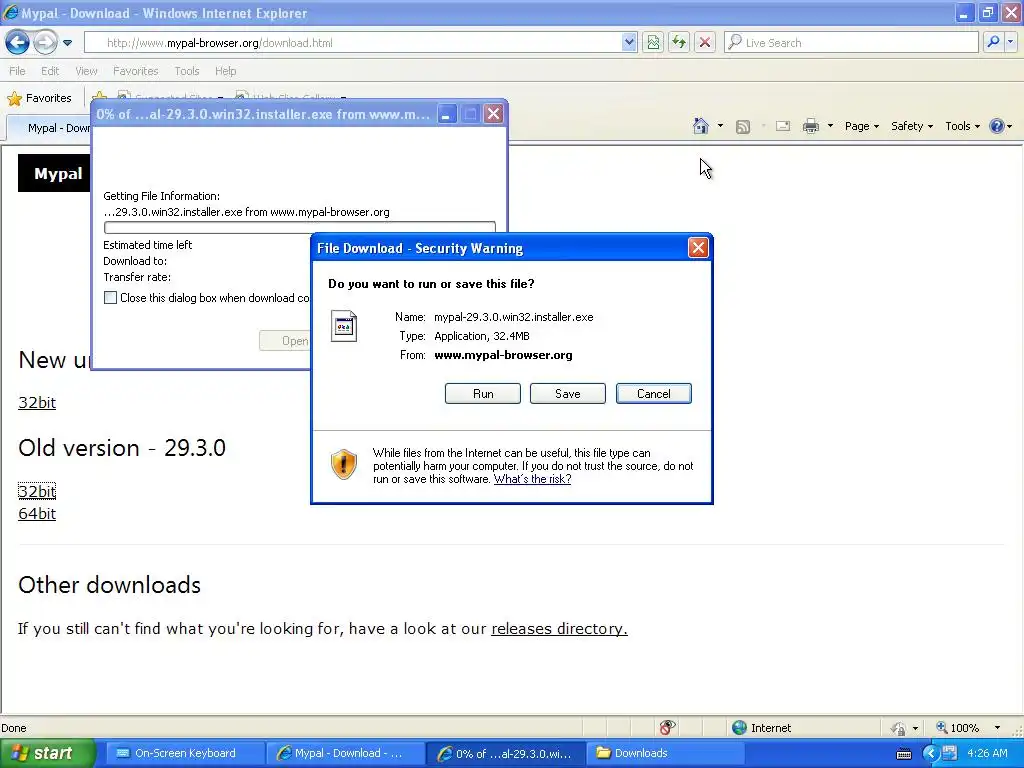Click the Forward navigation arrow

click(x=45, y=42)
